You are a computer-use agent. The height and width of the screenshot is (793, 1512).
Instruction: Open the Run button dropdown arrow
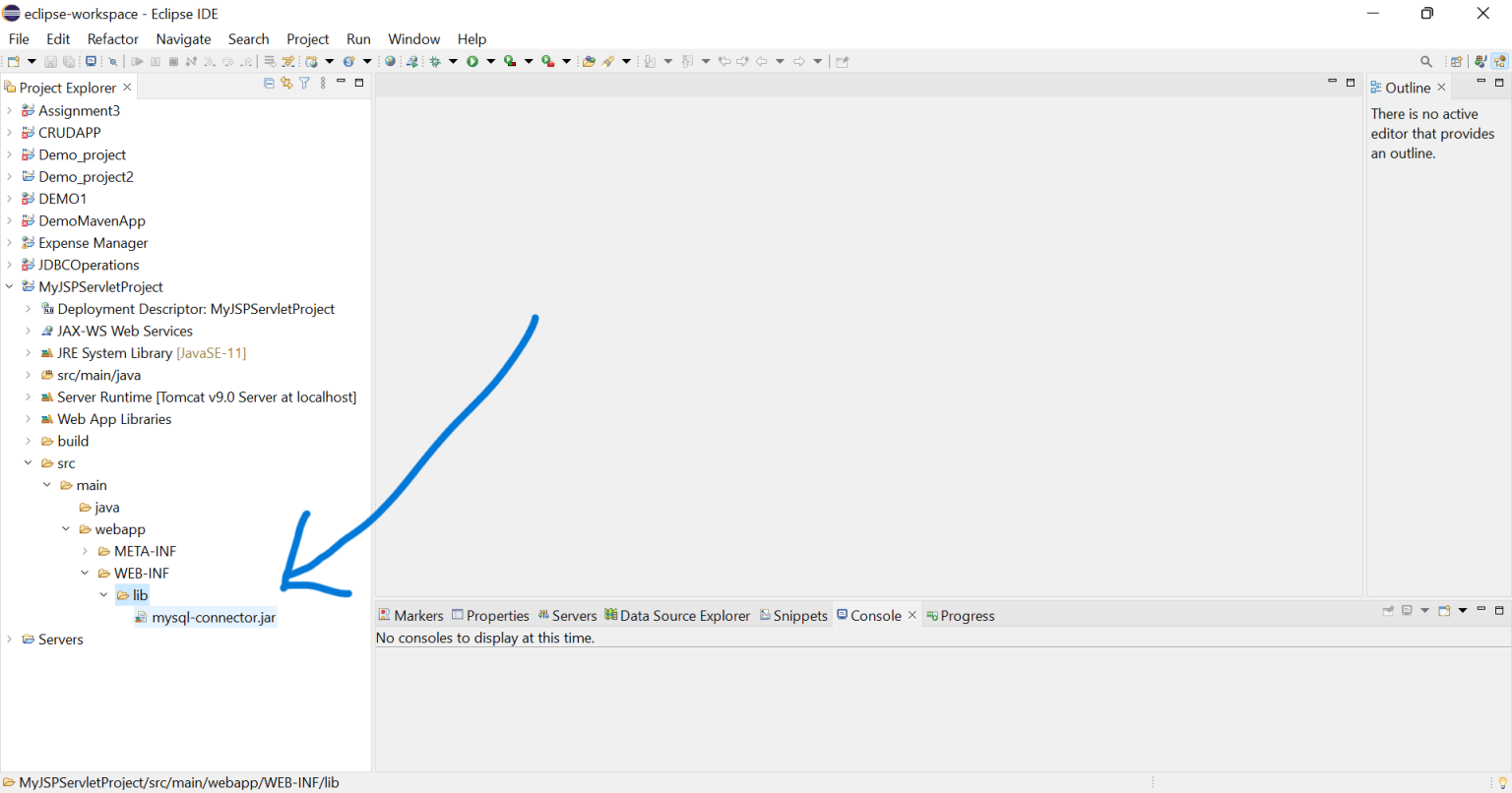coord(489,61)
